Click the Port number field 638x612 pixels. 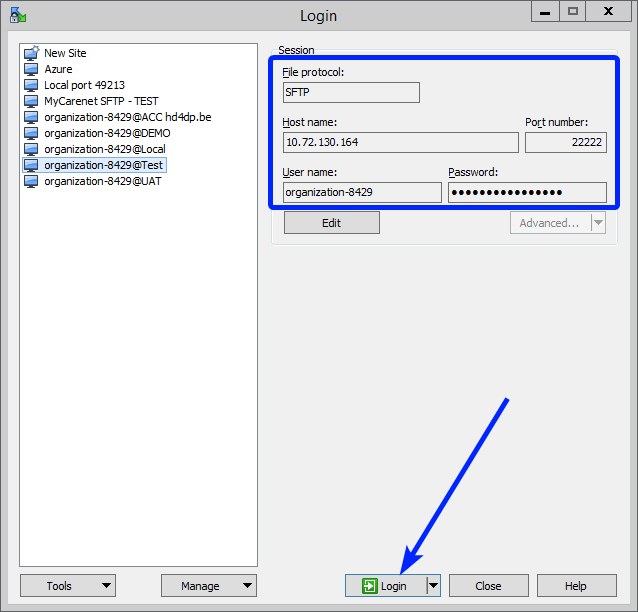[x=565, y=143]
